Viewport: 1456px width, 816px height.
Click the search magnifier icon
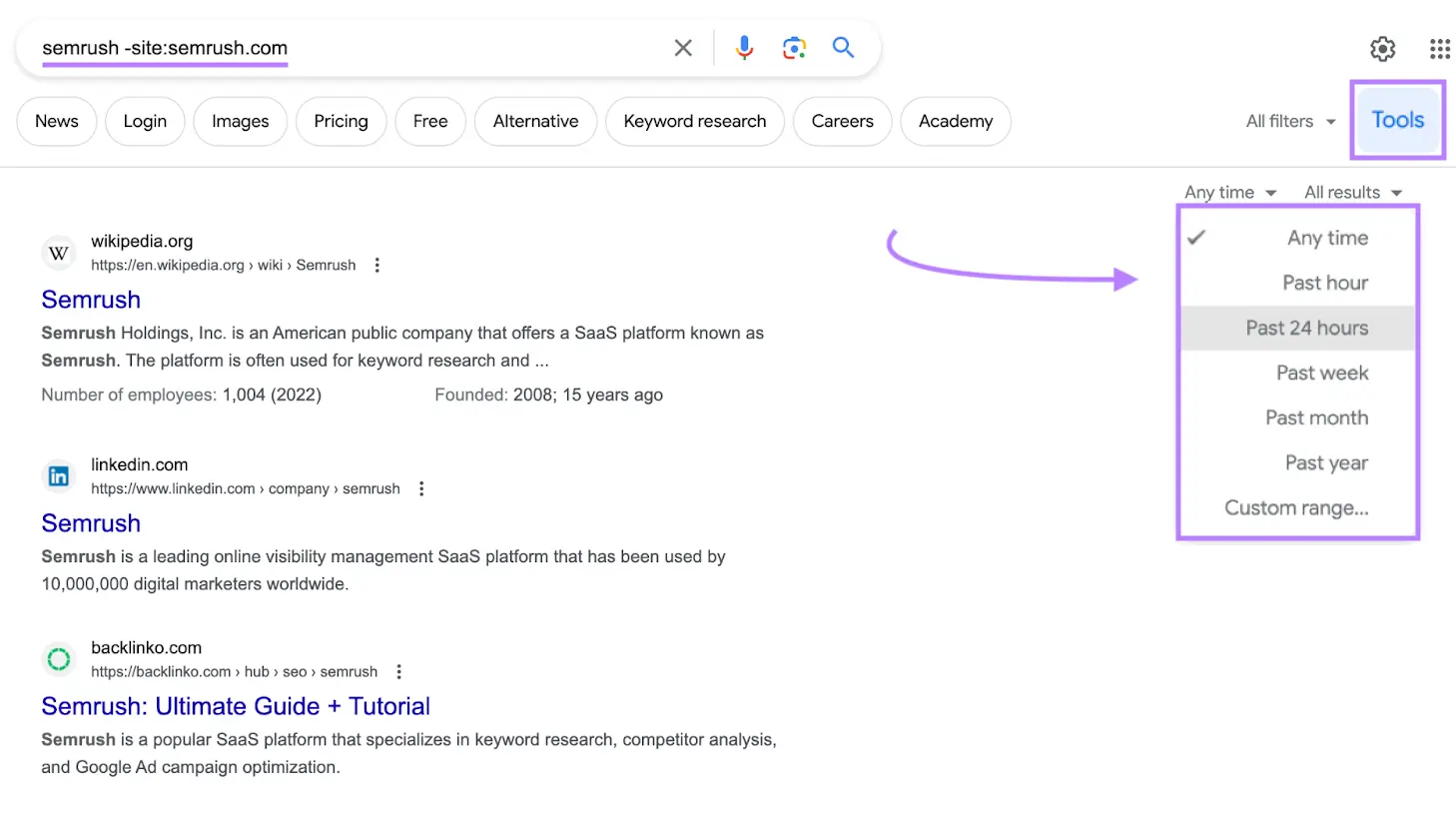pyautogui.click(x=843, y=47)
